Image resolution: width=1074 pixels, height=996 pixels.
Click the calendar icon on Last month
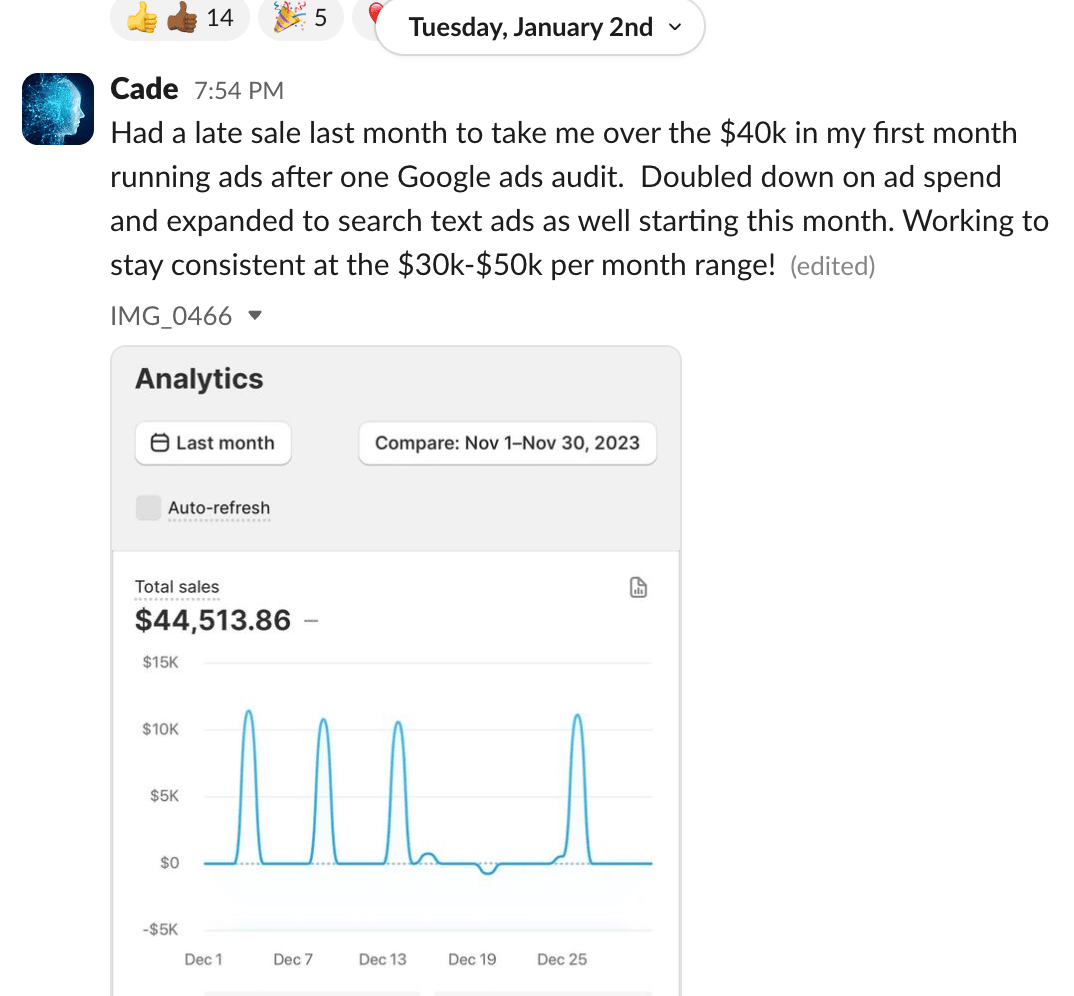[159, 443]
